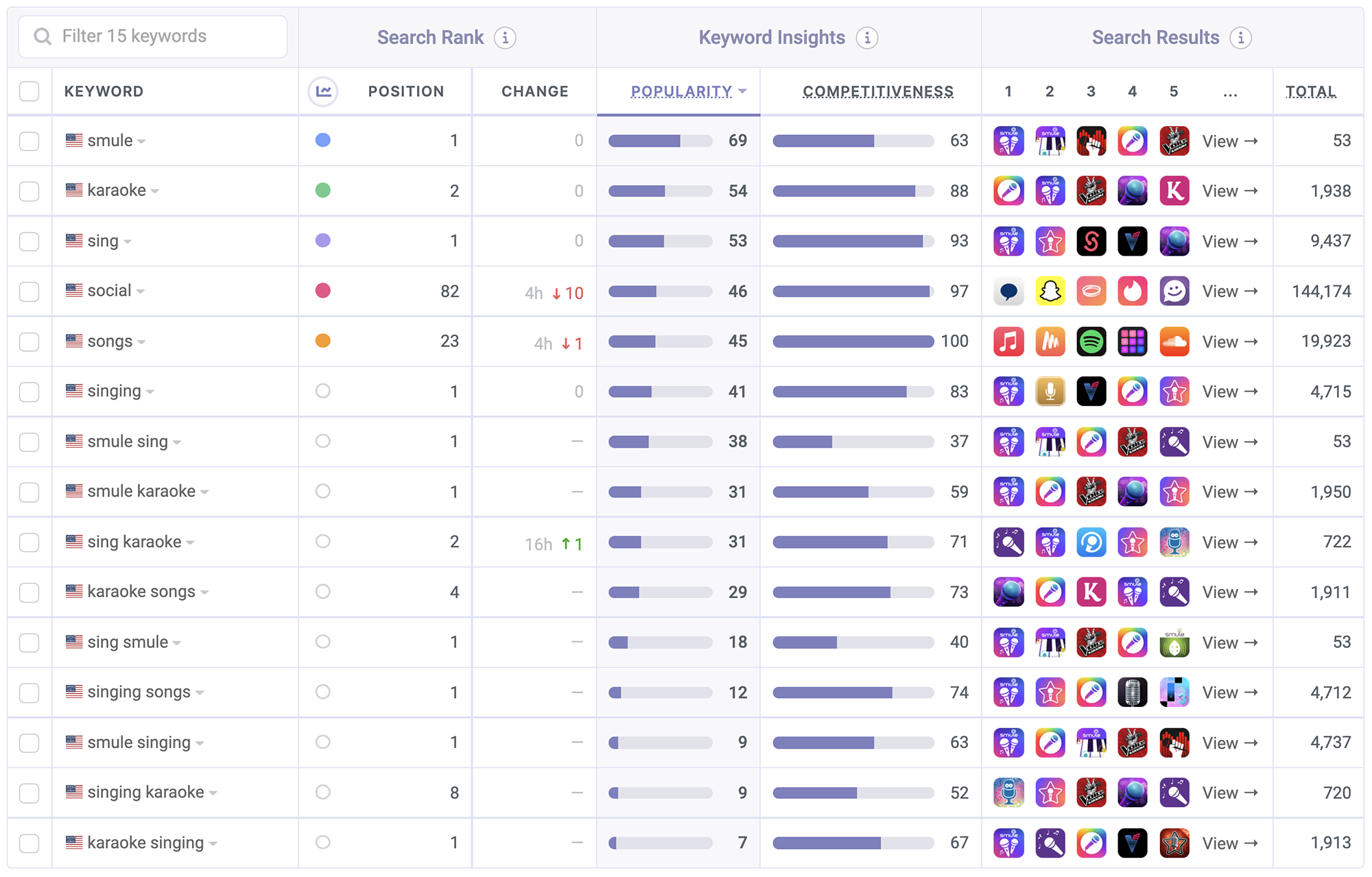Toggle chart circle for smule karaoke row
Viewport: 1372px width, 877px height.
click(323, 491)
